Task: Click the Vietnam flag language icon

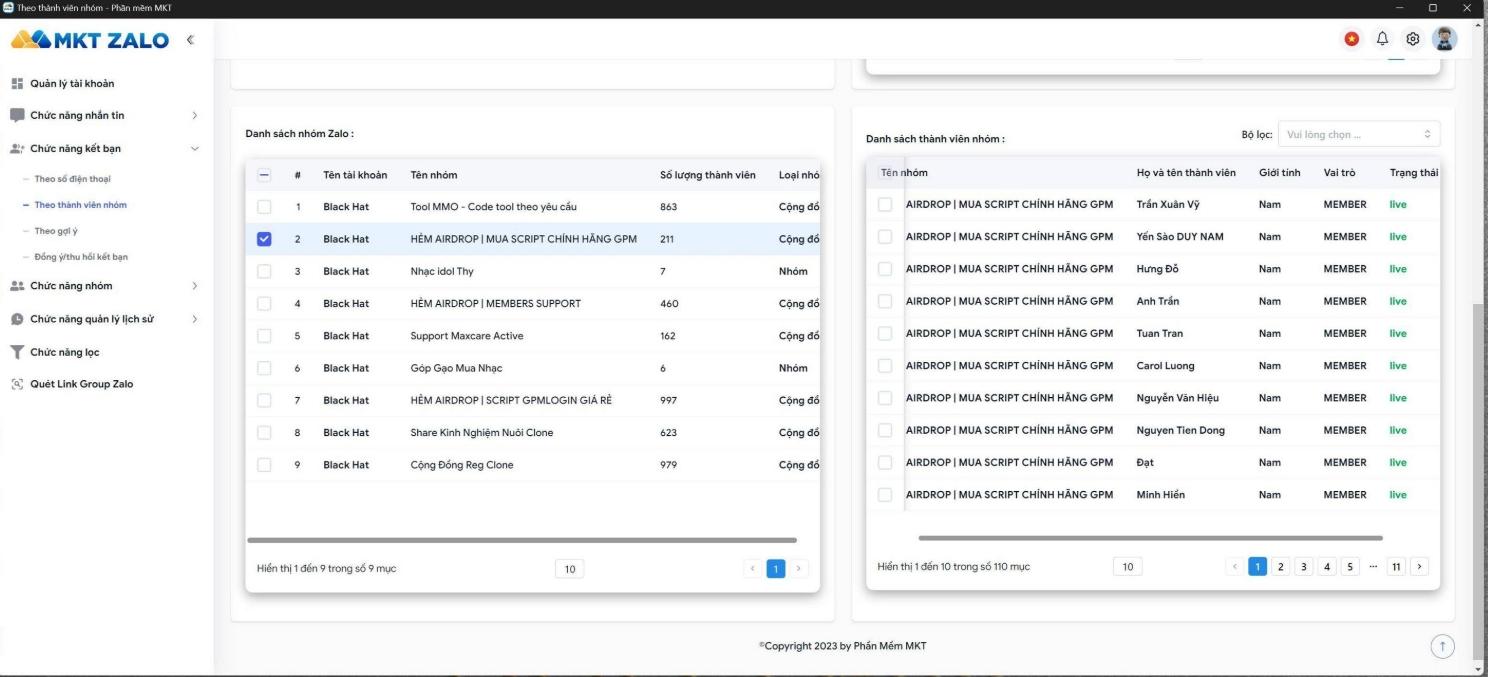Action: click(x=1352, y=39)
